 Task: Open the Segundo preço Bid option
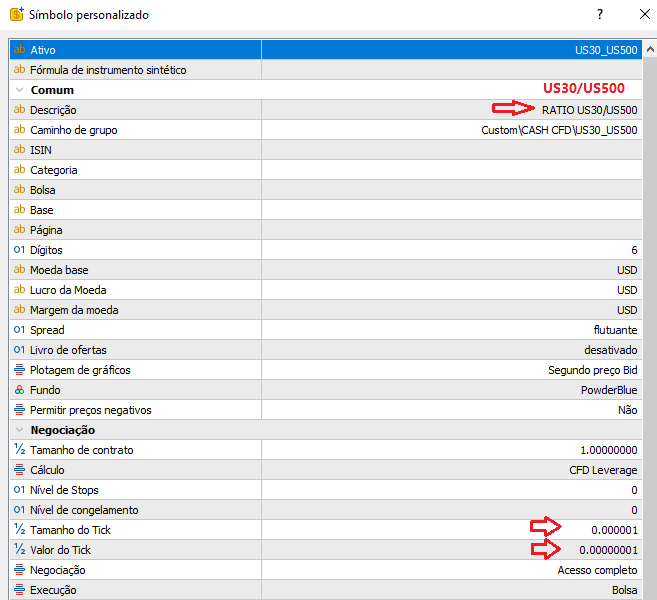click(592, 370)
